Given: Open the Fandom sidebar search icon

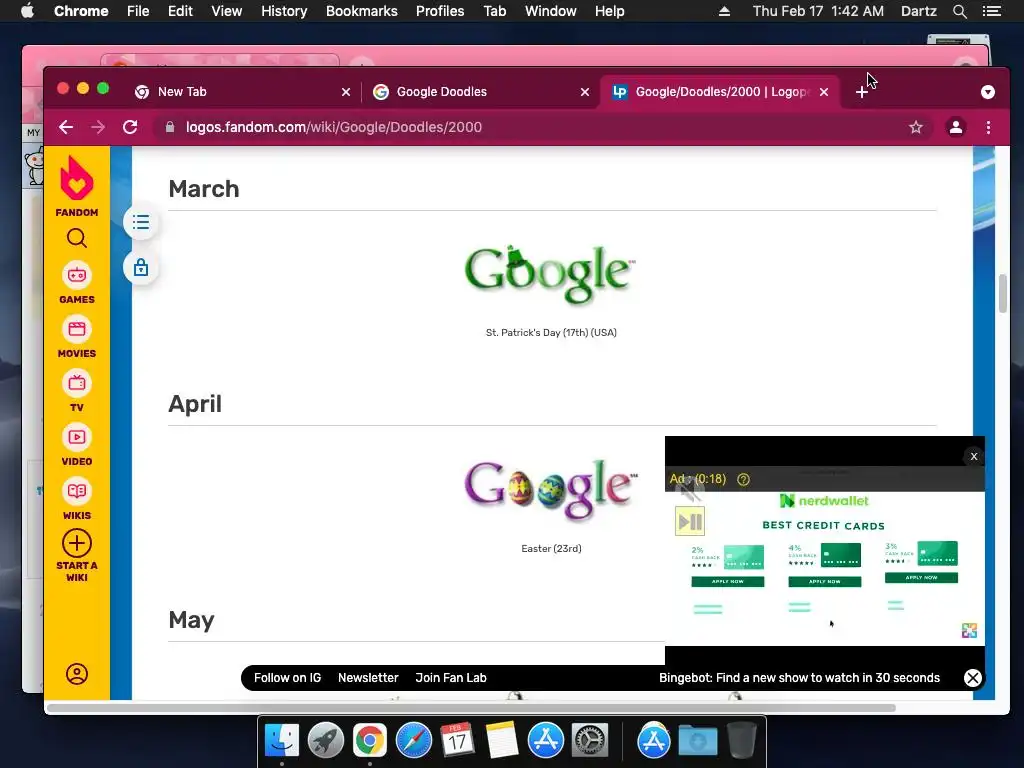Looking at the screenshot, I should 76,238.
